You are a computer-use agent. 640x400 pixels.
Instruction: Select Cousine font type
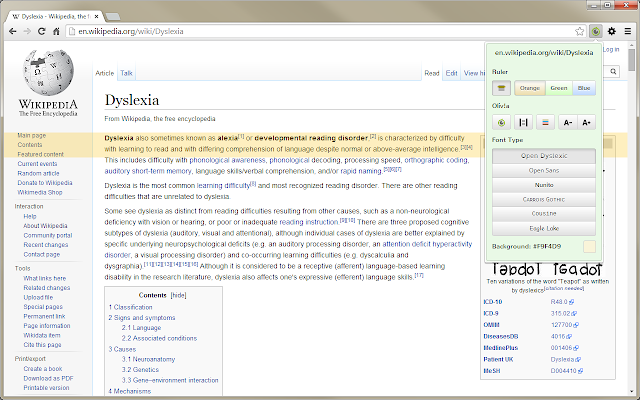click(544, 213)
